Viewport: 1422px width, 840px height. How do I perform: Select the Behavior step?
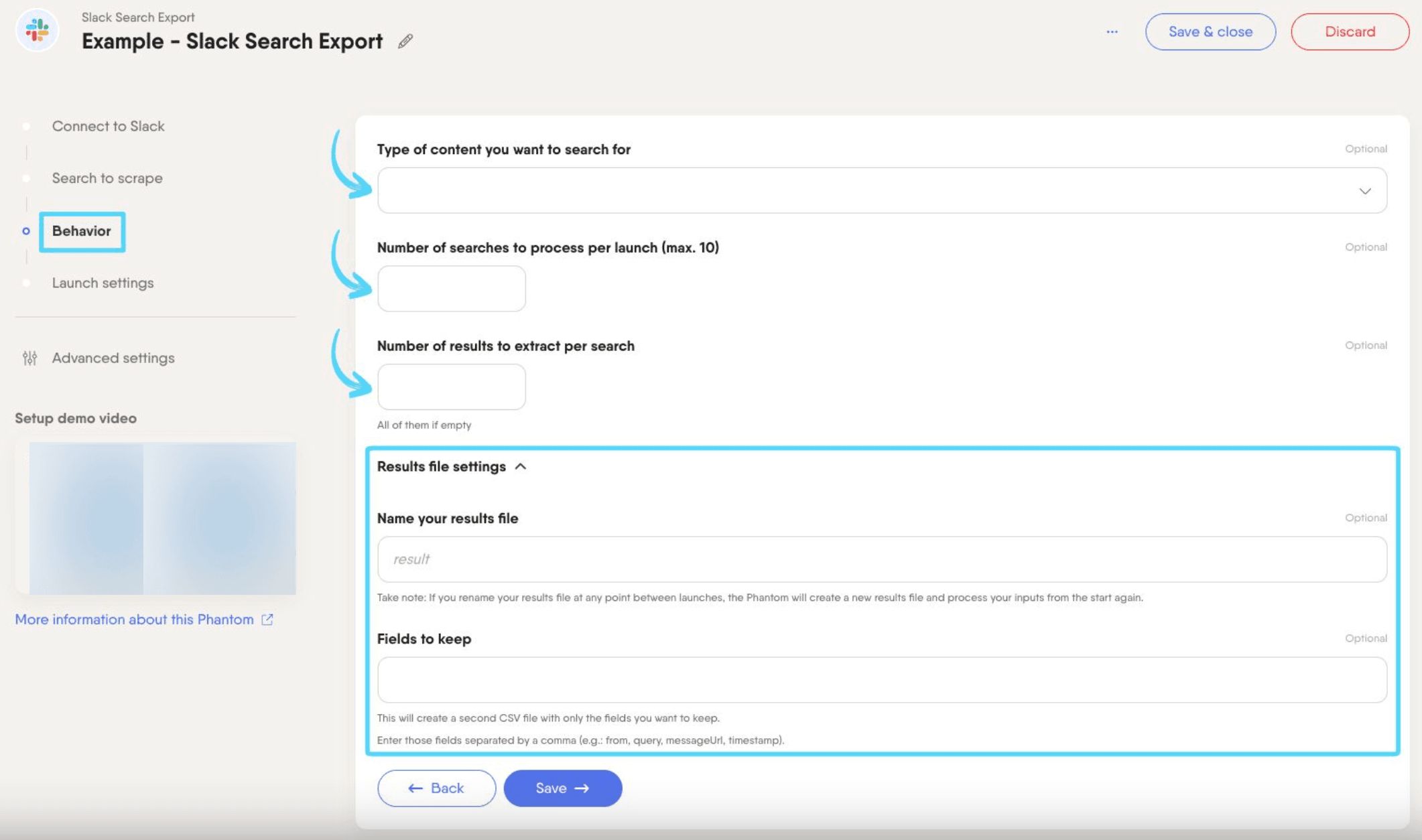pos(82,231)
